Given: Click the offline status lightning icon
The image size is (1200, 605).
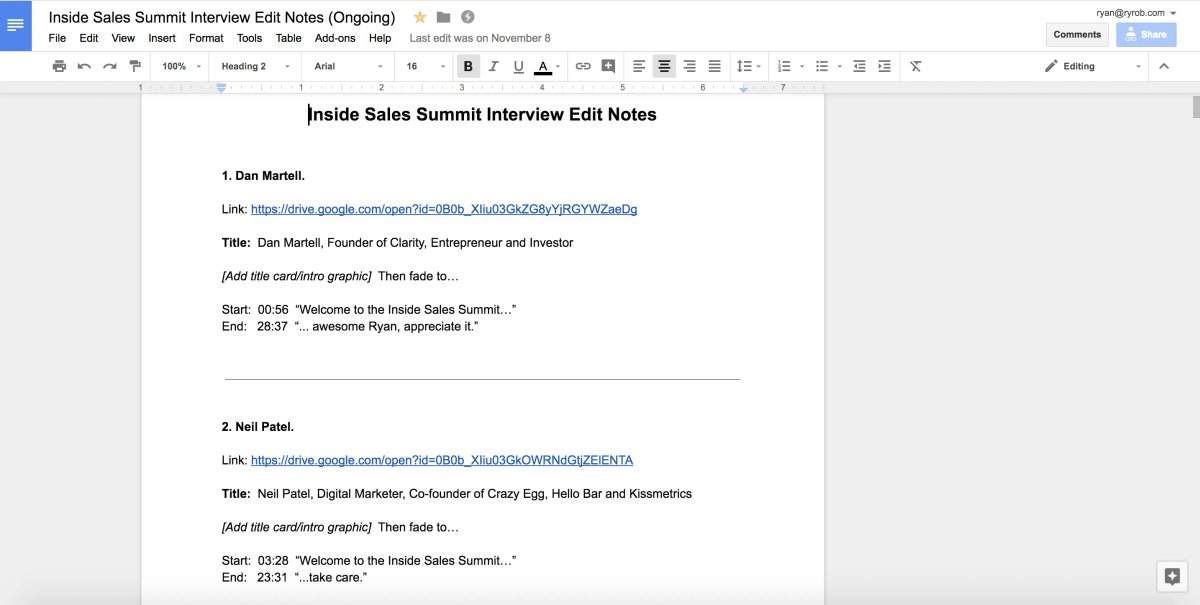Looking at the screenshot, I should [x=467, y=17].
